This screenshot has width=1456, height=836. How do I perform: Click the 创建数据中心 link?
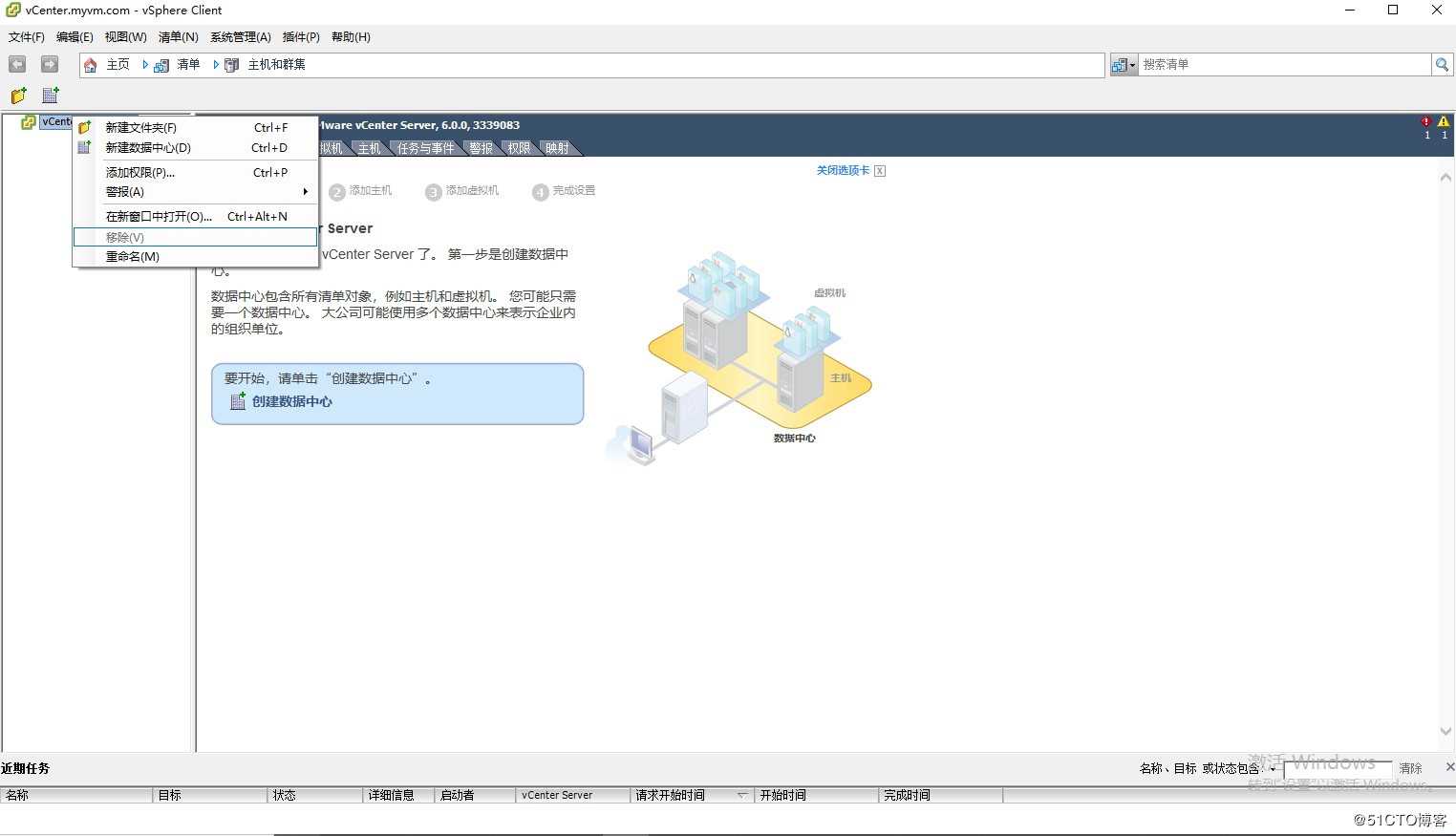[292, 401]
